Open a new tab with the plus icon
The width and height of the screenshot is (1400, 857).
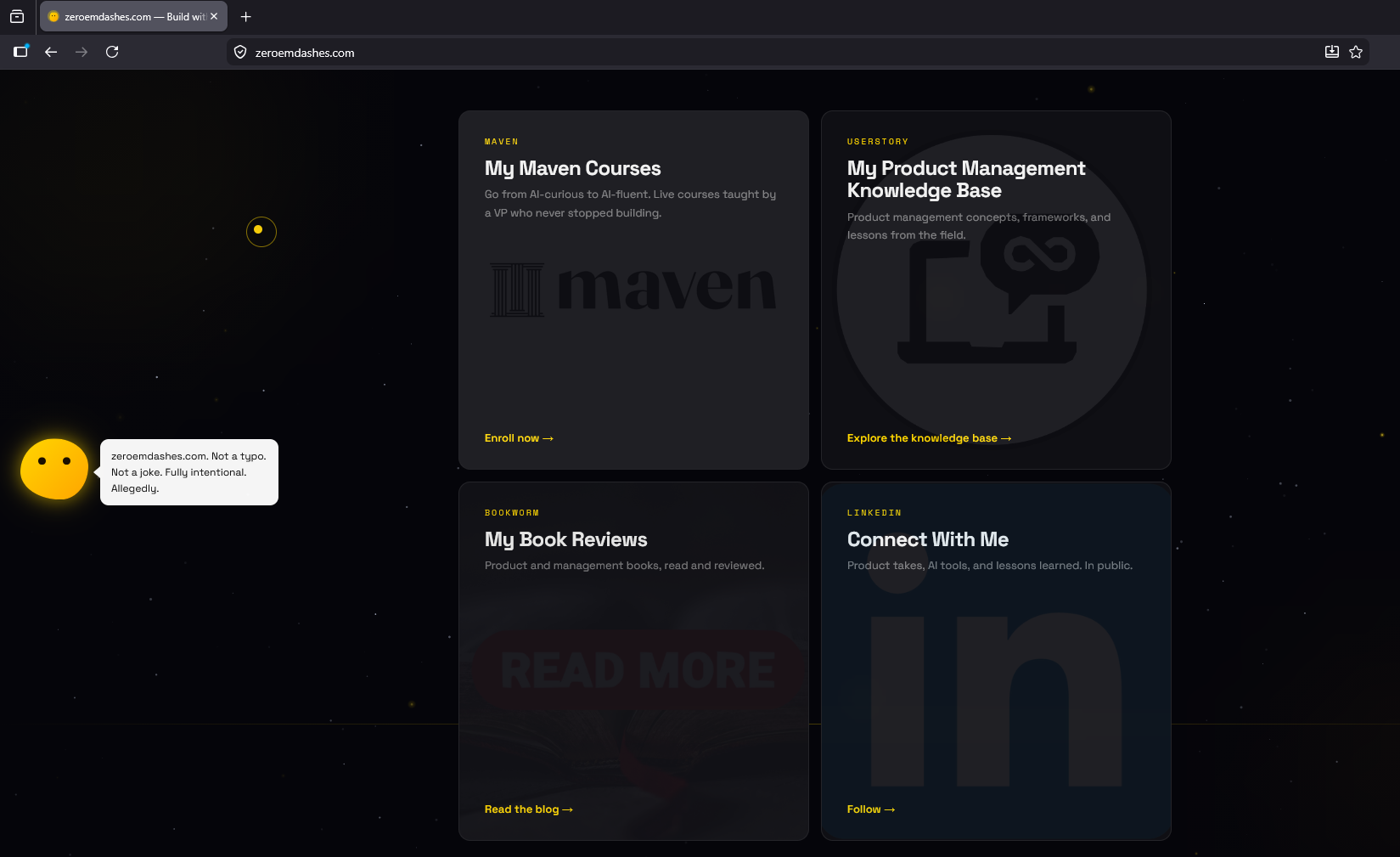click(245, 16)
